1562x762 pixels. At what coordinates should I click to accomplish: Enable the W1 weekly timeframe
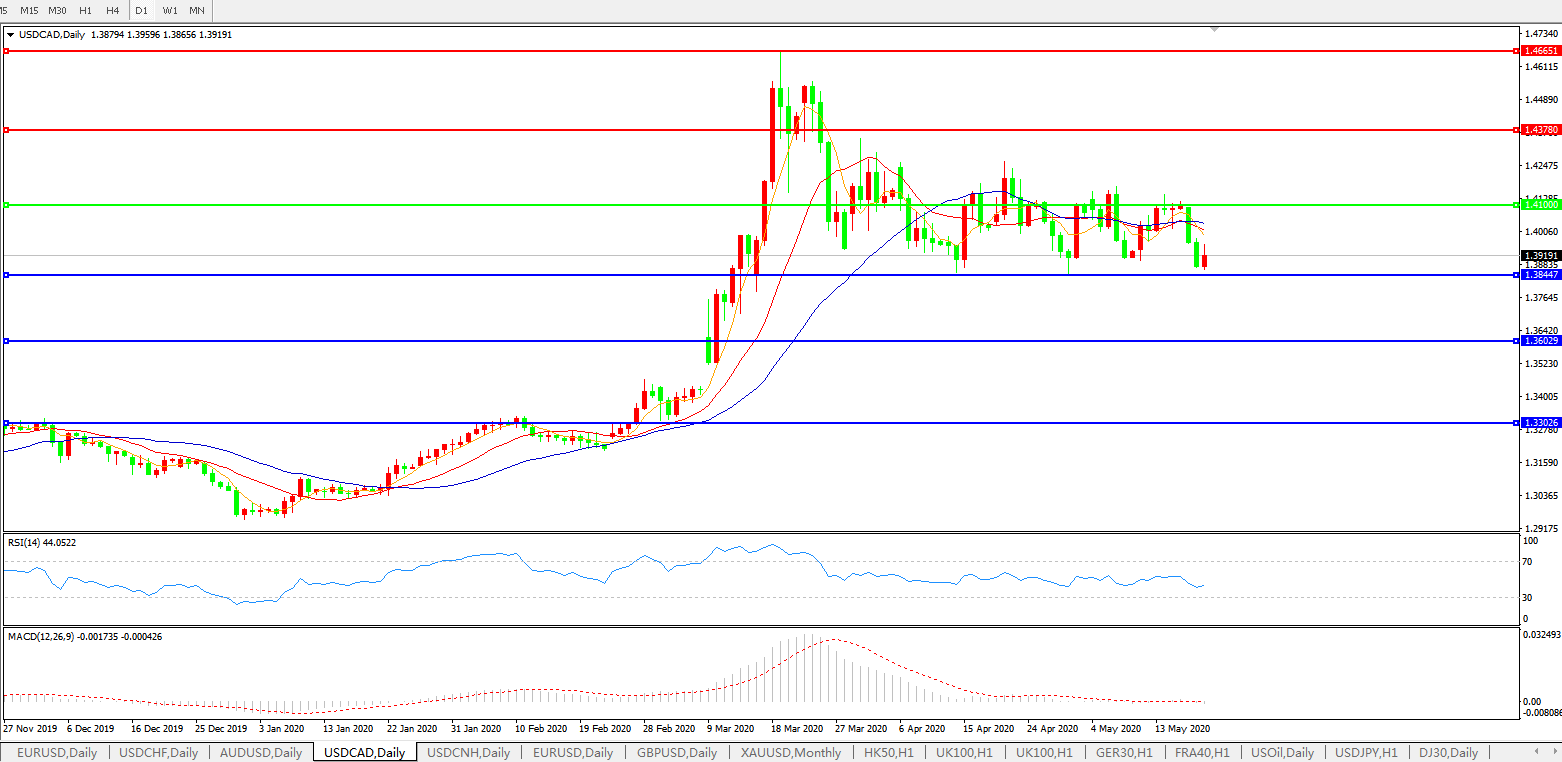(x=169, y=10)
